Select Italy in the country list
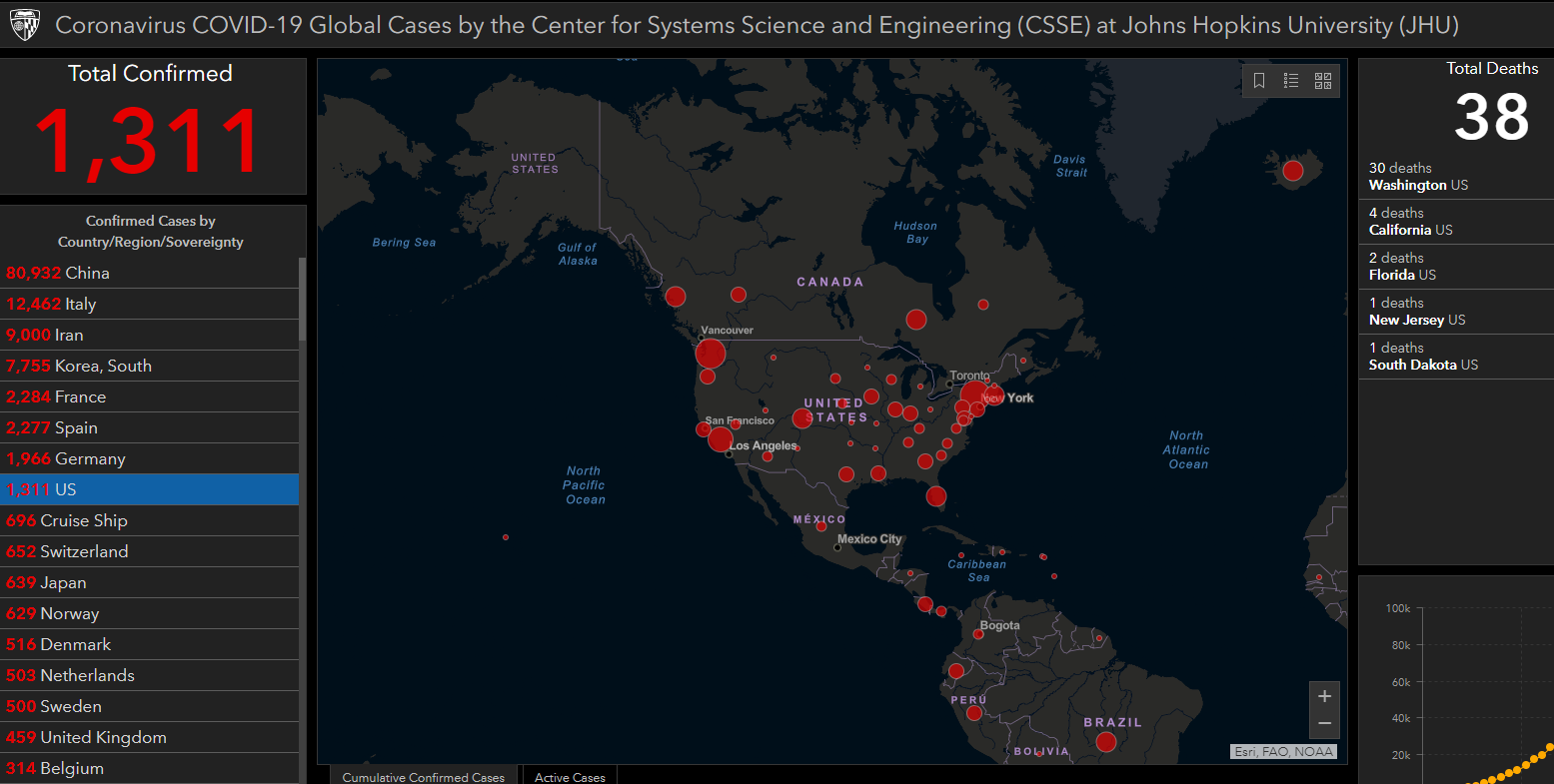The image size is (1554, 784). pos(150,304)
